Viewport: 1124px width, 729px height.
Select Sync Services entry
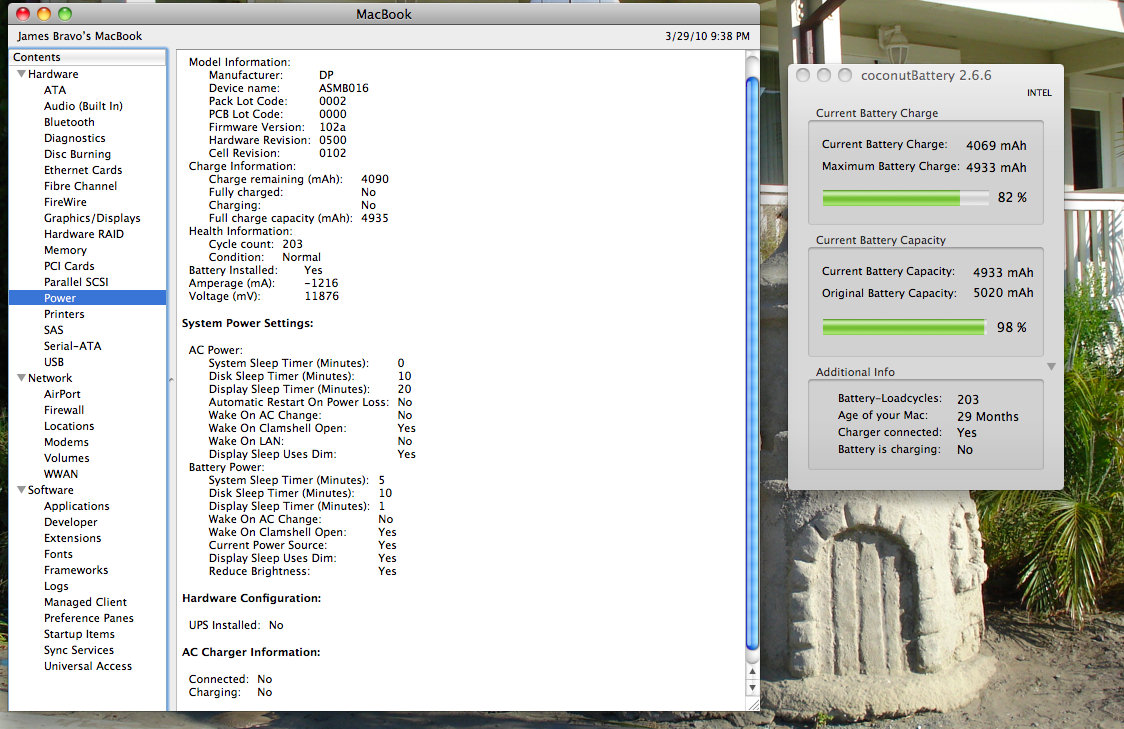click(x=79, y=650)
